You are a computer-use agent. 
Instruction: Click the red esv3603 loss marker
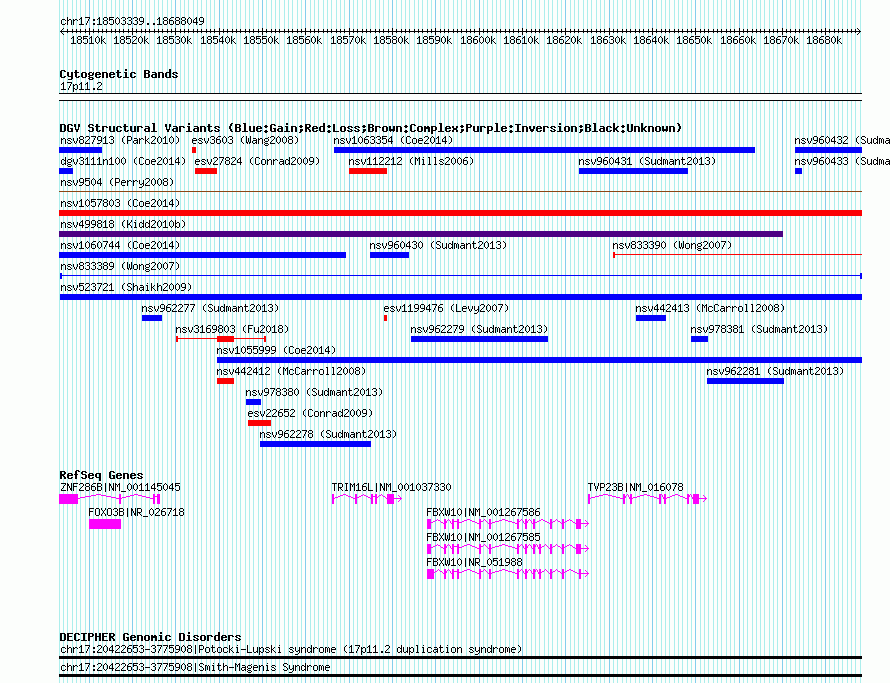(194, 150)
